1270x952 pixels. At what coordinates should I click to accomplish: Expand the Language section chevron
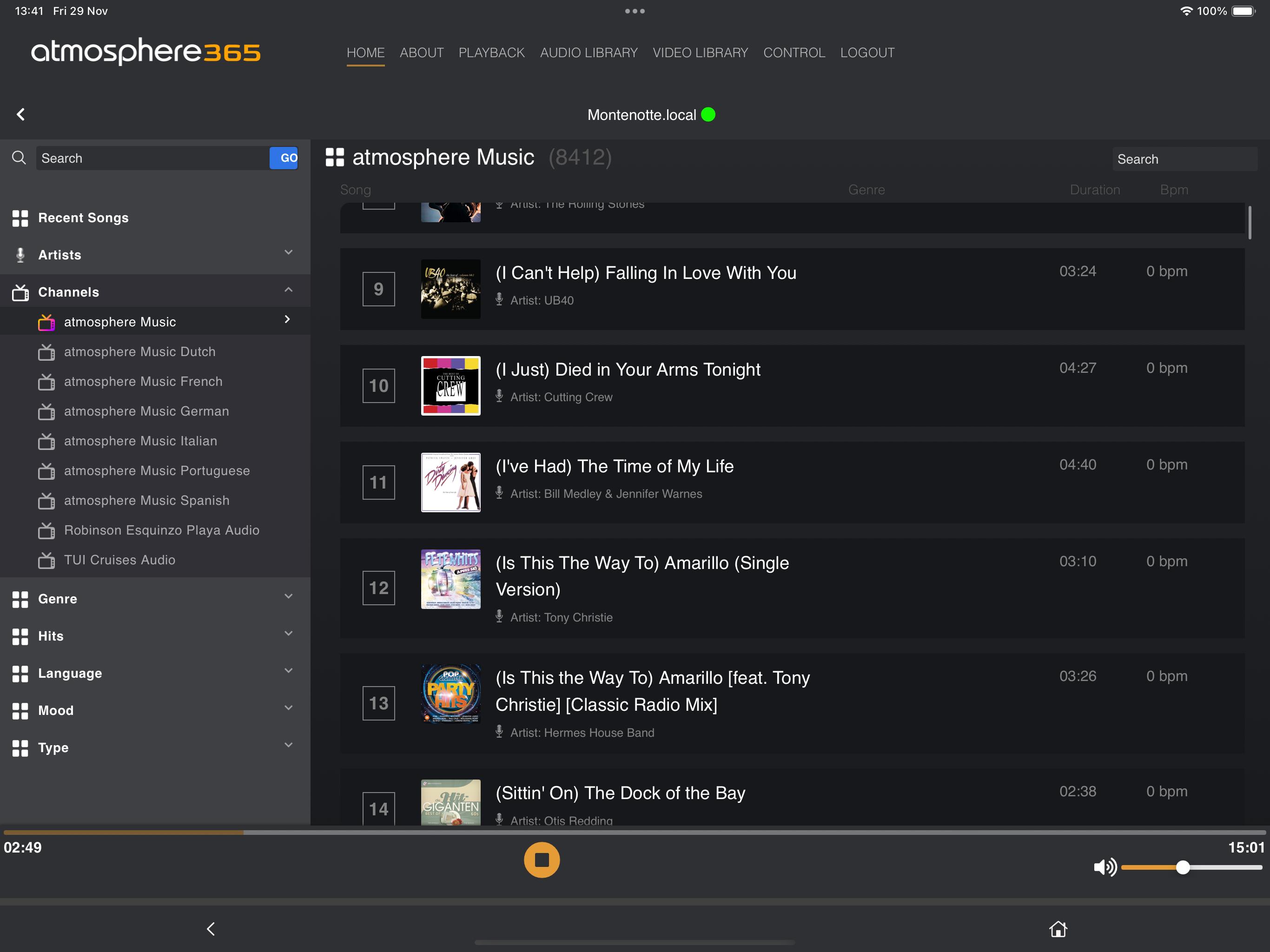pyautogui.click(x=288, y=671)
